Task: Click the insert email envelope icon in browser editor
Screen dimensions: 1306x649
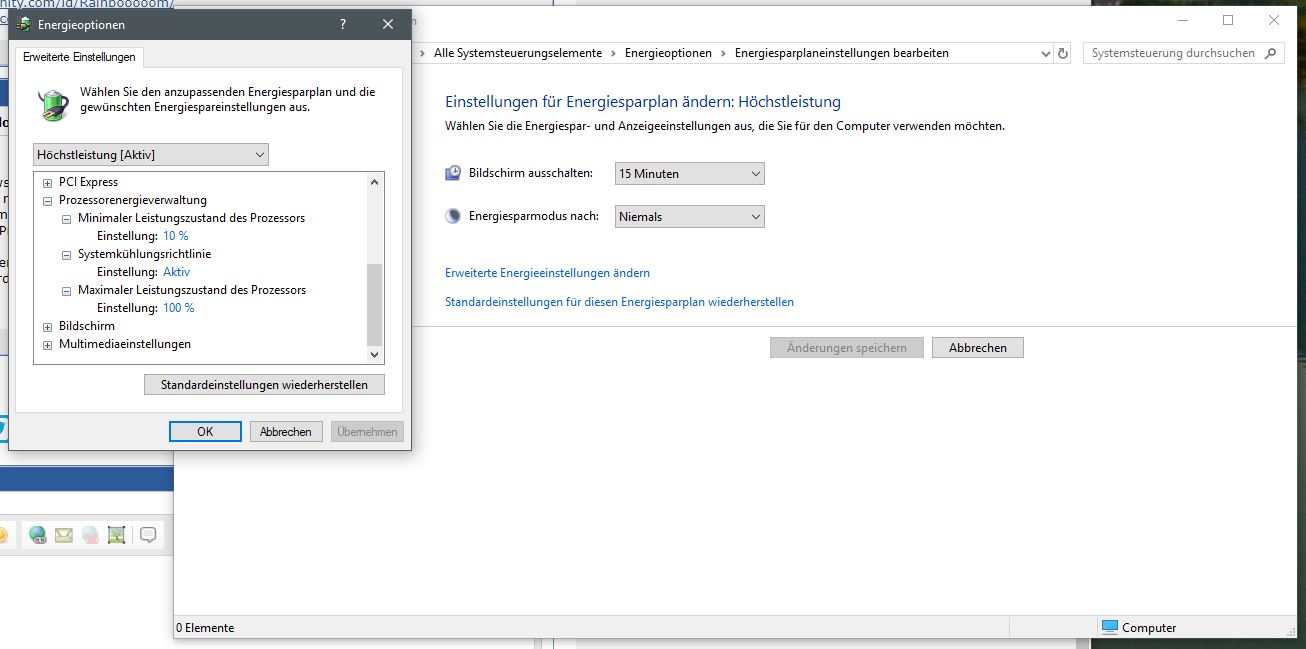Action: point(64,535)
